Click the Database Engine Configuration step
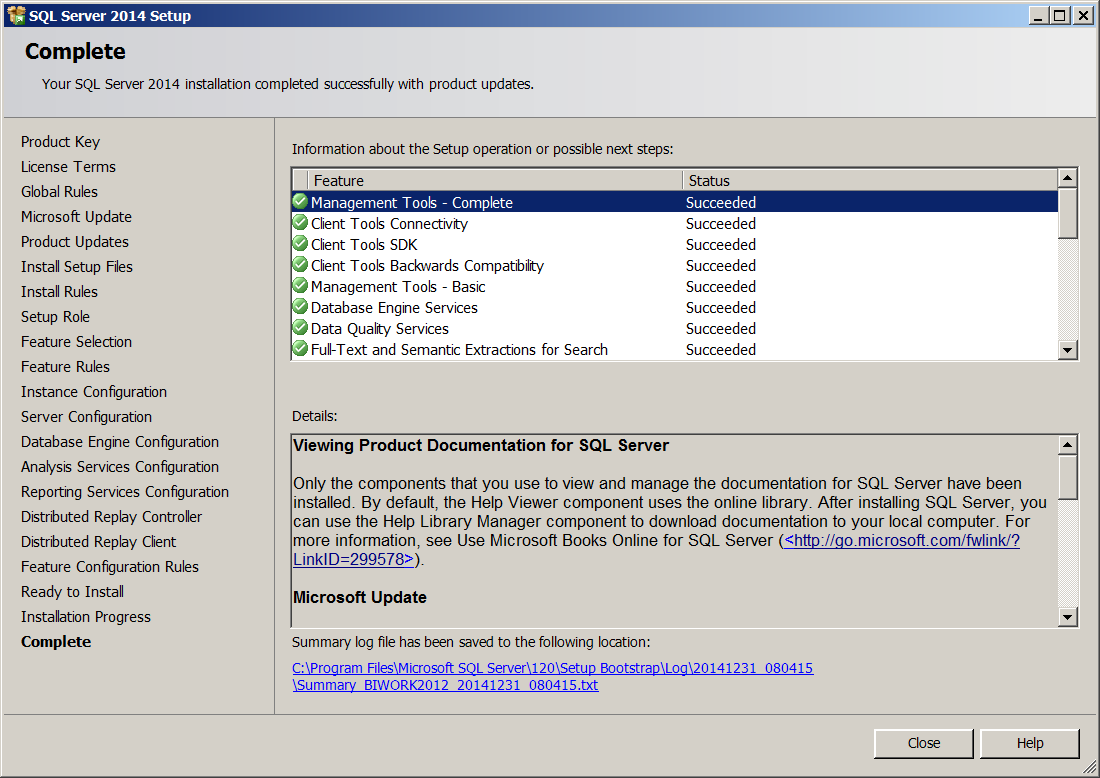Screen dimensions: 1100x778 click(119, 442)
